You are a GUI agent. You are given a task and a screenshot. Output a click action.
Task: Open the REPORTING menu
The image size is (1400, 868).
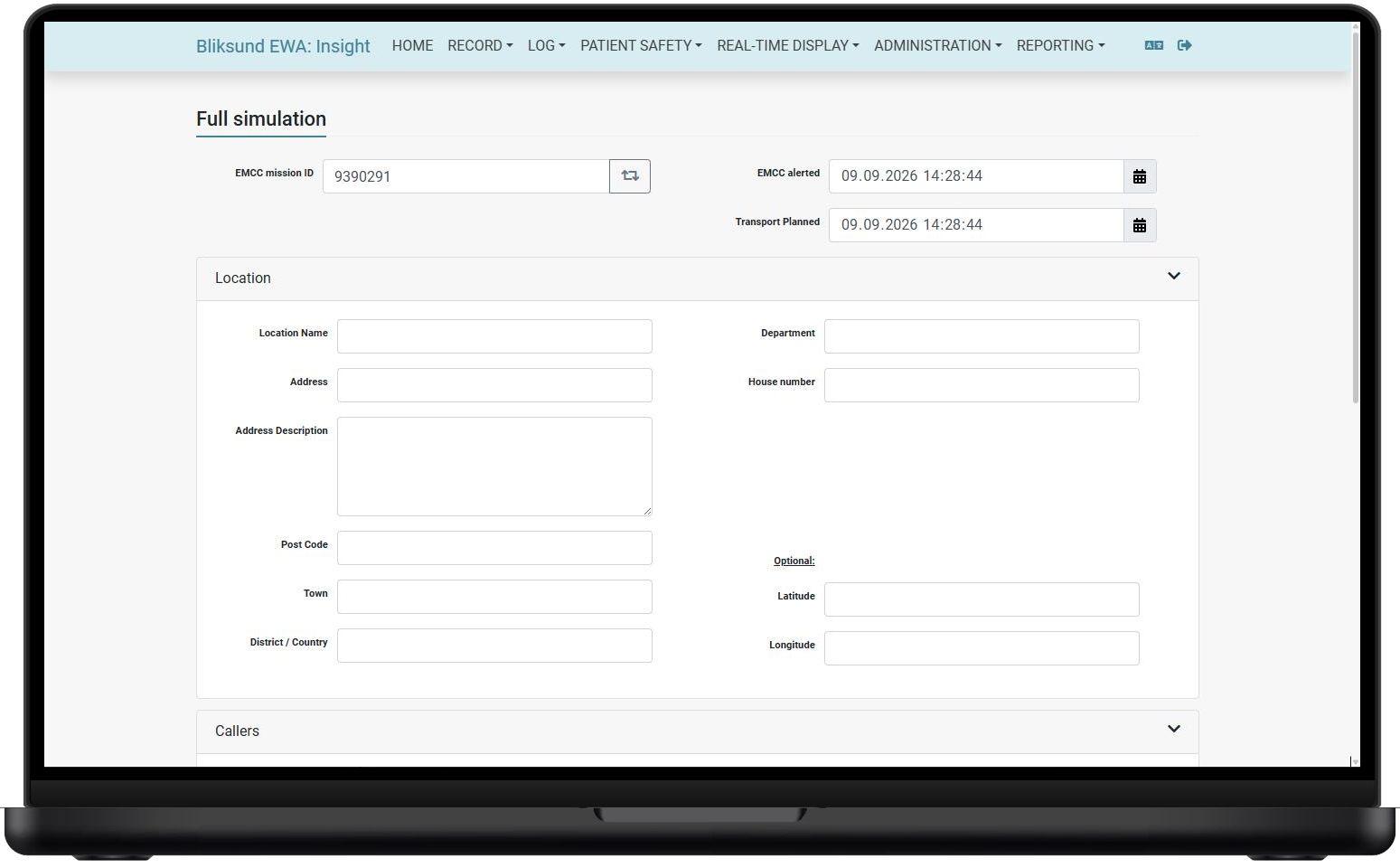(x=1060, y=45)
